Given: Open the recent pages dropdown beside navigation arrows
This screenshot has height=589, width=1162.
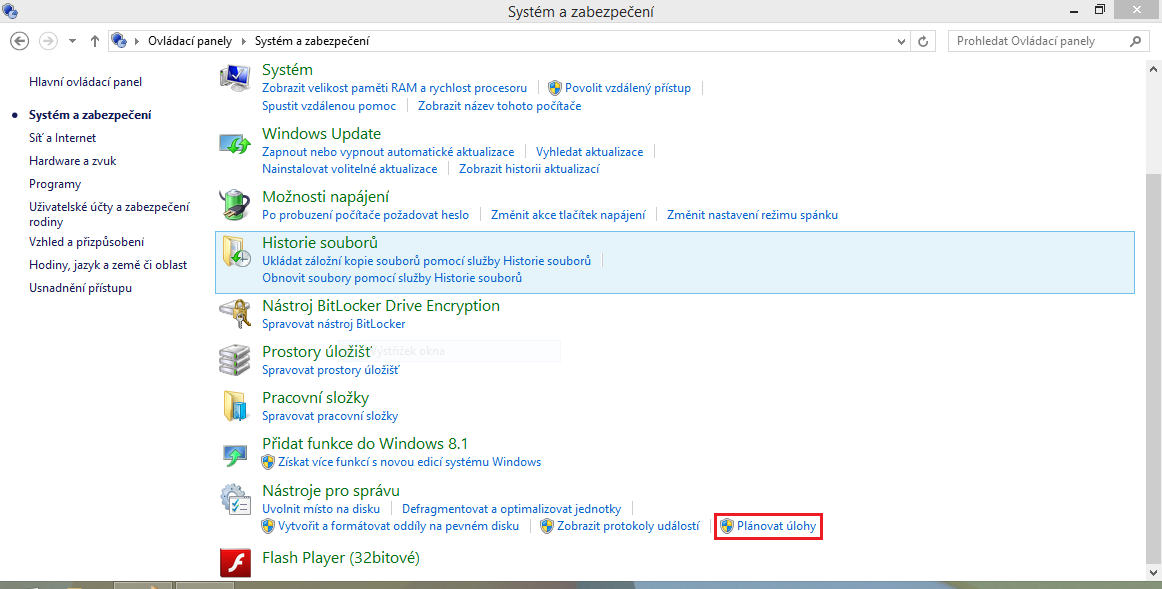Looking at the screenshot, I should (71, 41).
